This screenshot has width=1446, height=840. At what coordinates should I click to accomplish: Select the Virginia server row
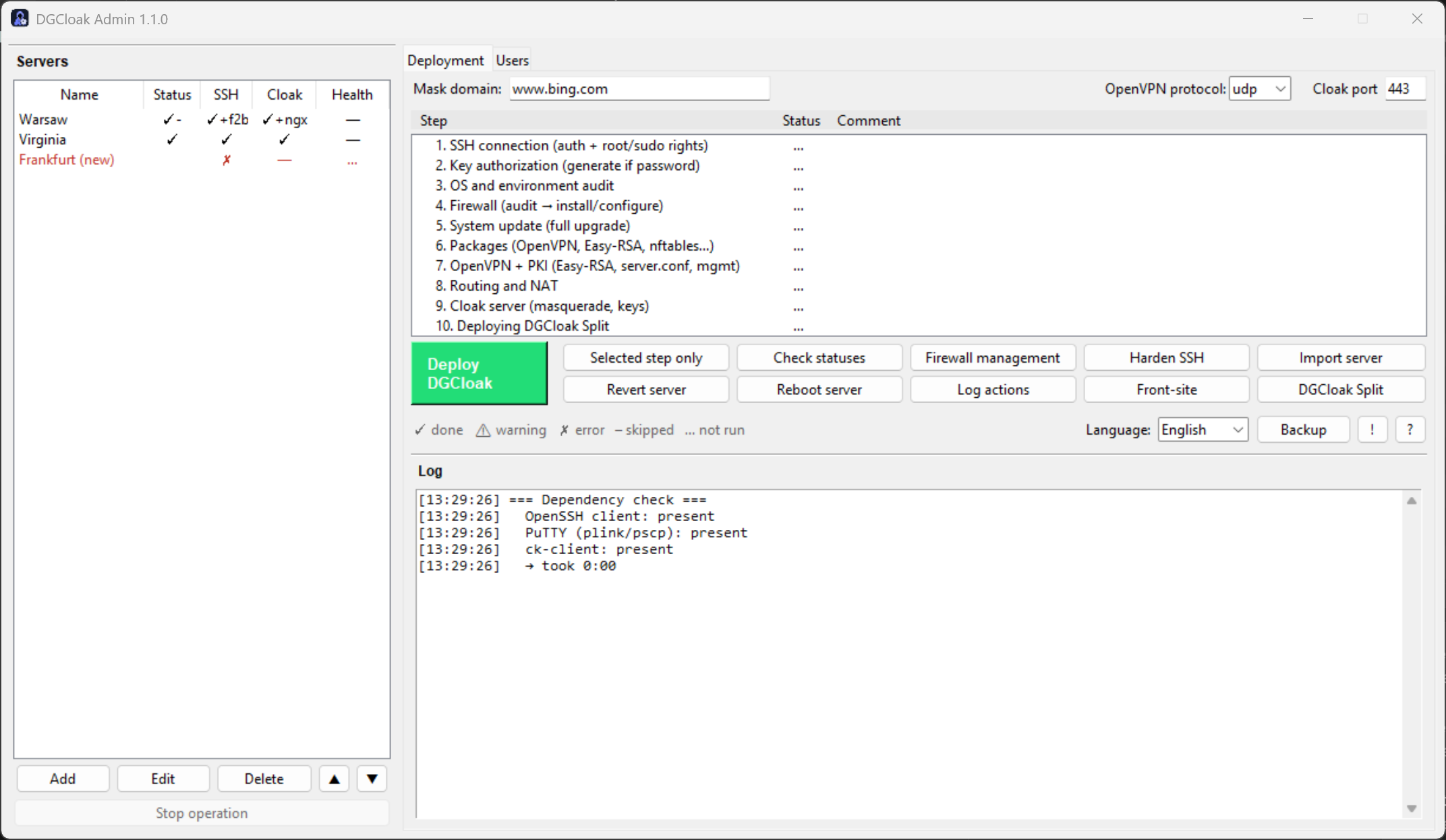tap(202, 140)
